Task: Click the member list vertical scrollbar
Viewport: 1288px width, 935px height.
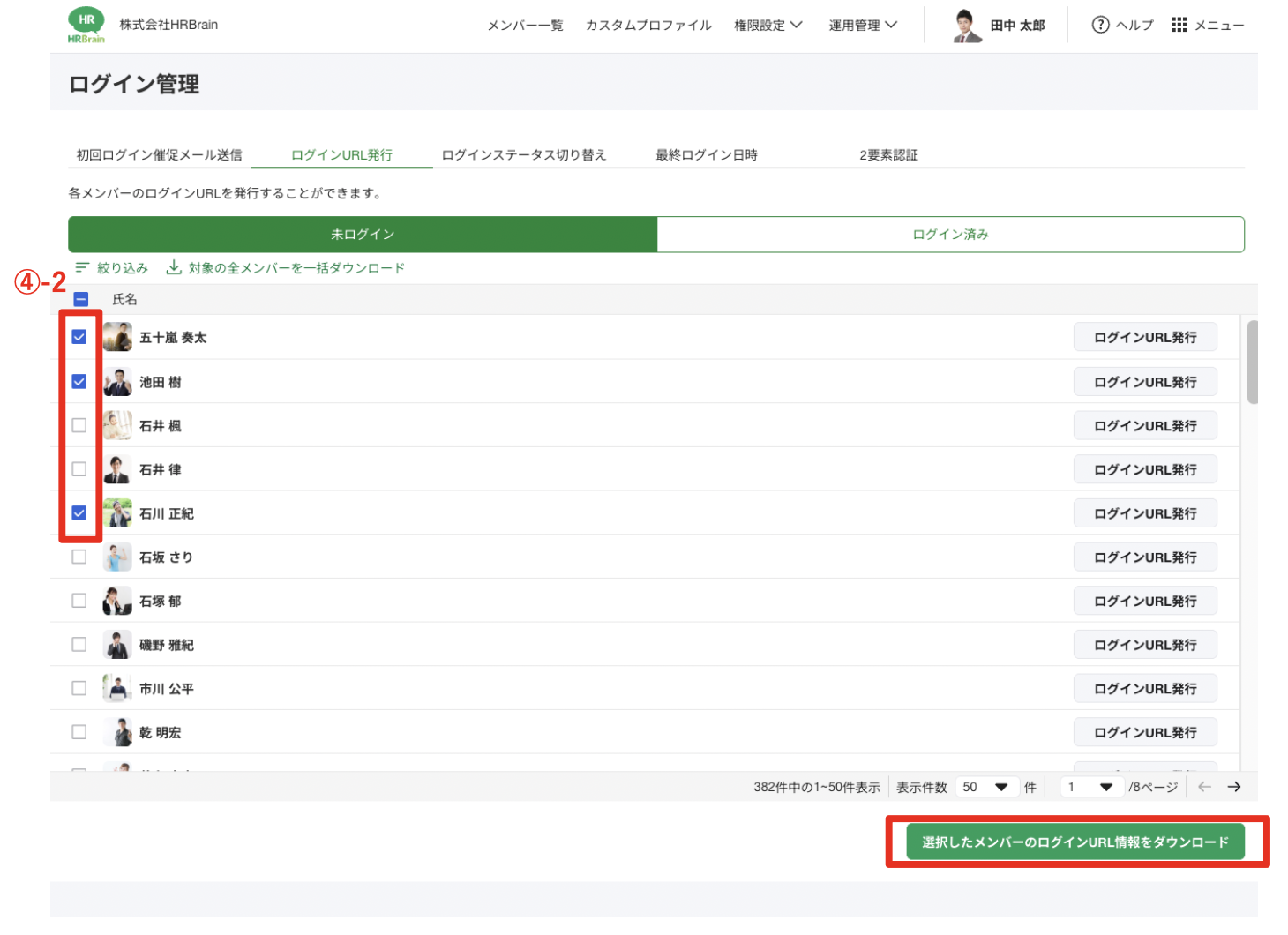Action: pos(1252,362)
